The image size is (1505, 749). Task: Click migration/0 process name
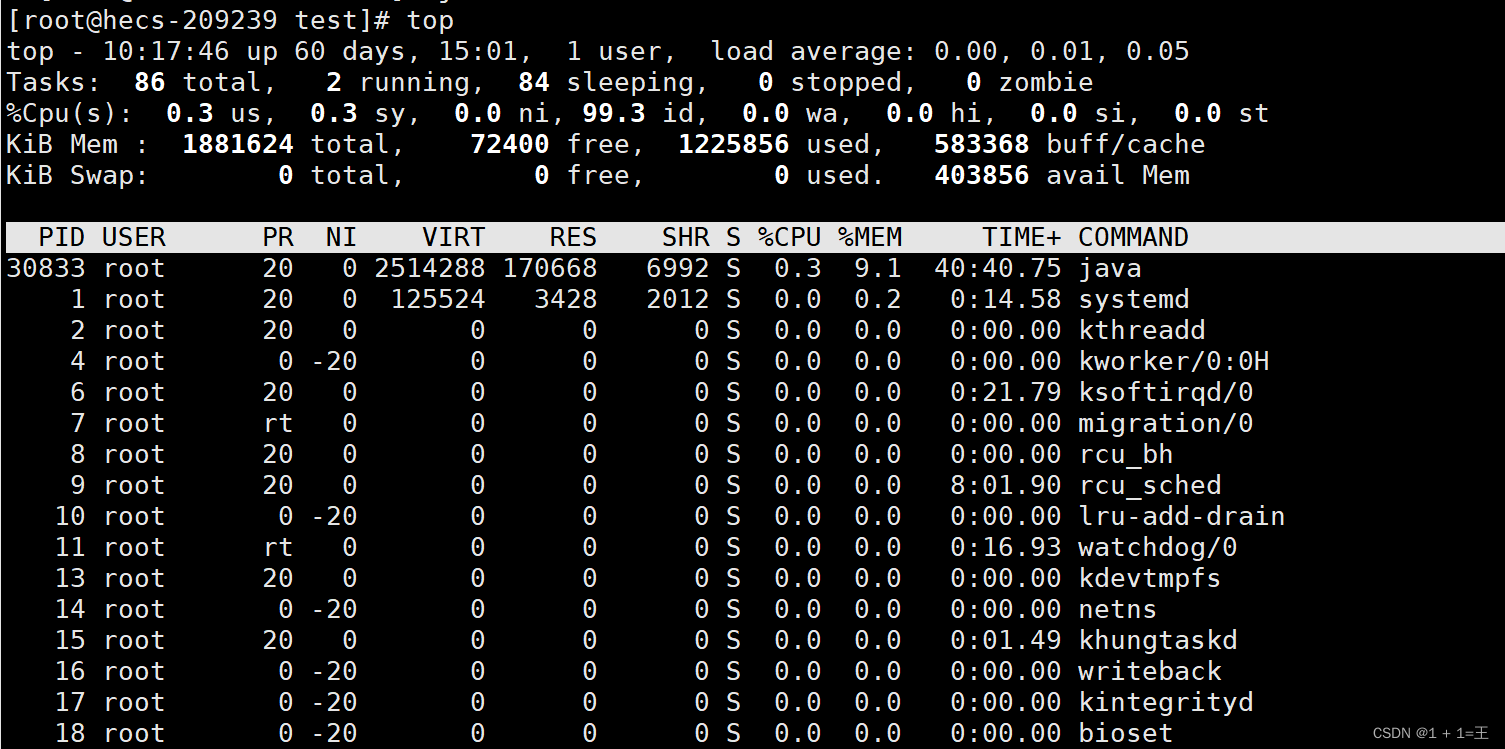(1165, 424)
